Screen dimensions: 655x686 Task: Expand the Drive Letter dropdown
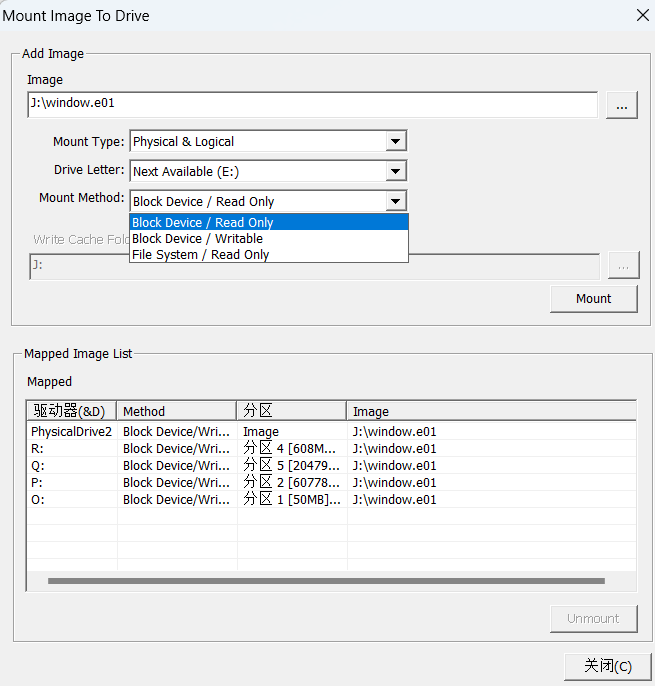coord(396,172)
